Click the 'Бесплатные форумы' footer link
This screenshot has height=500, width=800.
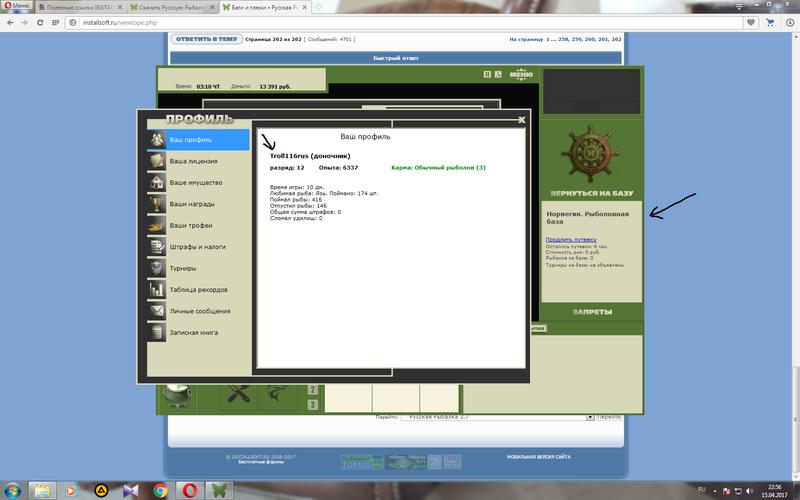click(x=261, y=462)
